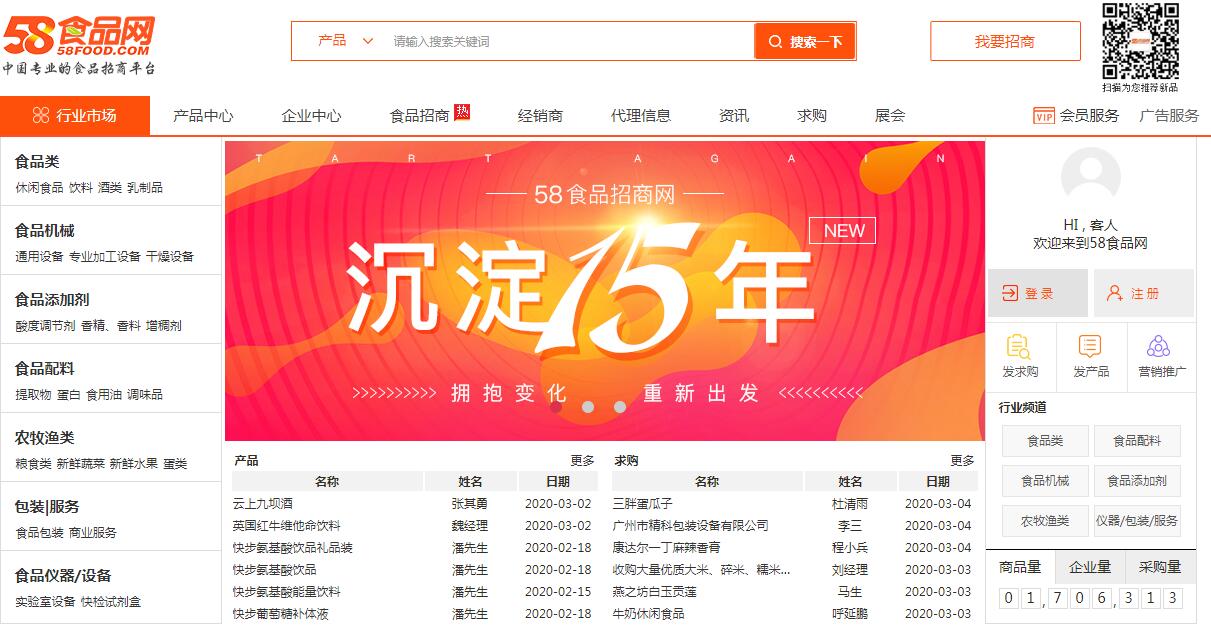Open 求购 navigation item
This screenshot has height=633, width=1211.
click(x=812, y=116)
